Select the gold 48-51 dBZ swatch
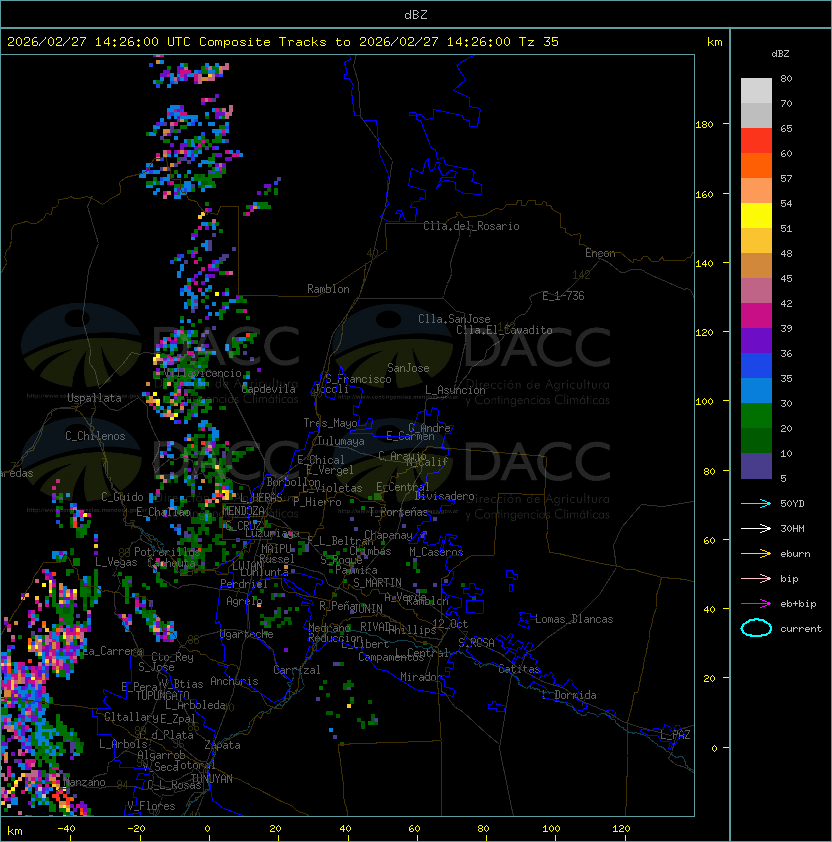This screenshot has width=832, height=842. [756, 241]
